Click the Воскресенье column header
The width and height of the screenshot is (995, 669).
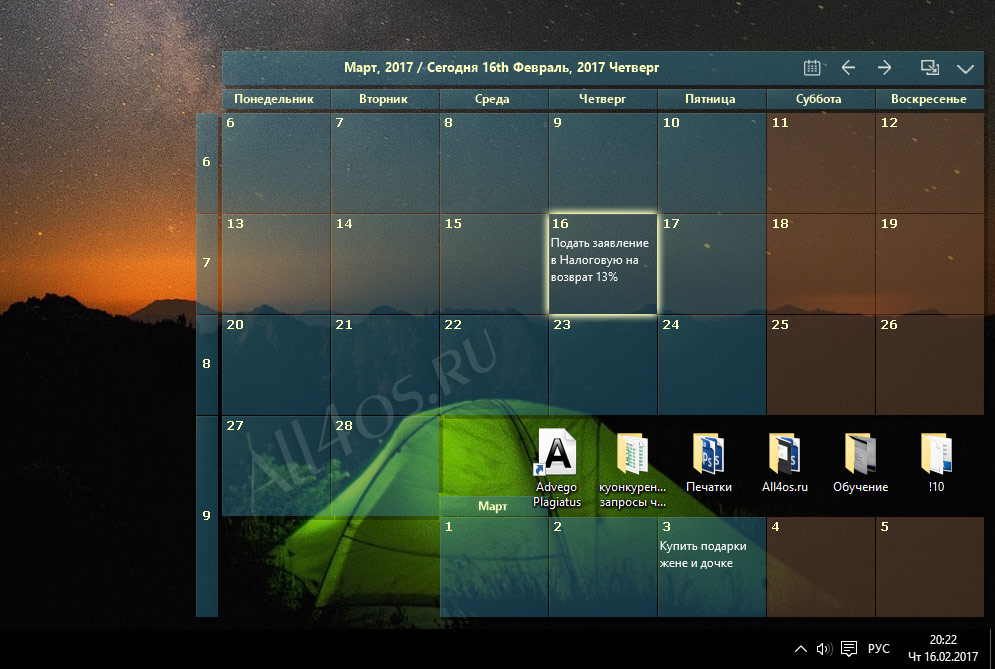[x=930, y=99]
